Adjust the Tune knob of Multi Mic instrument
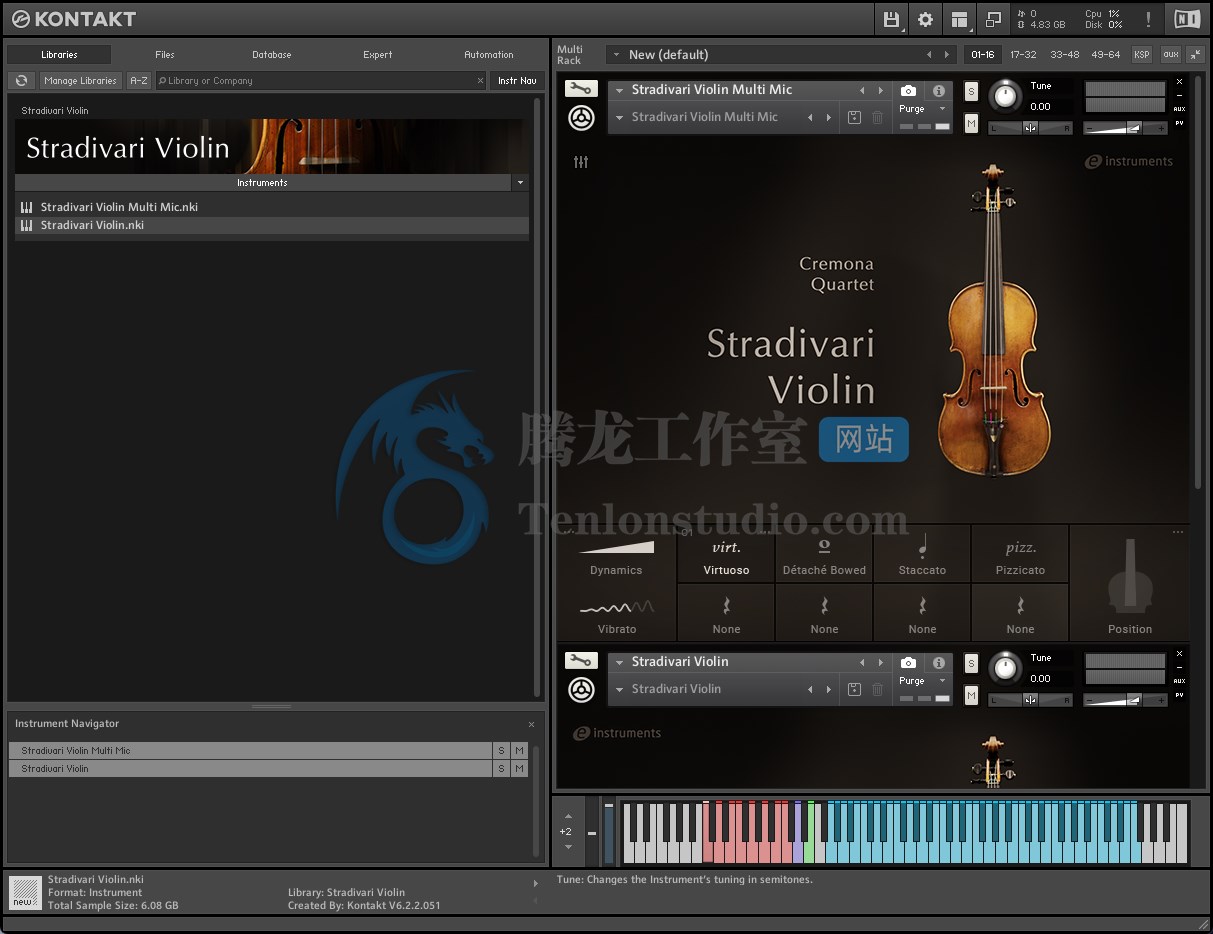 pyautogui.click(x=1005, y=96)
